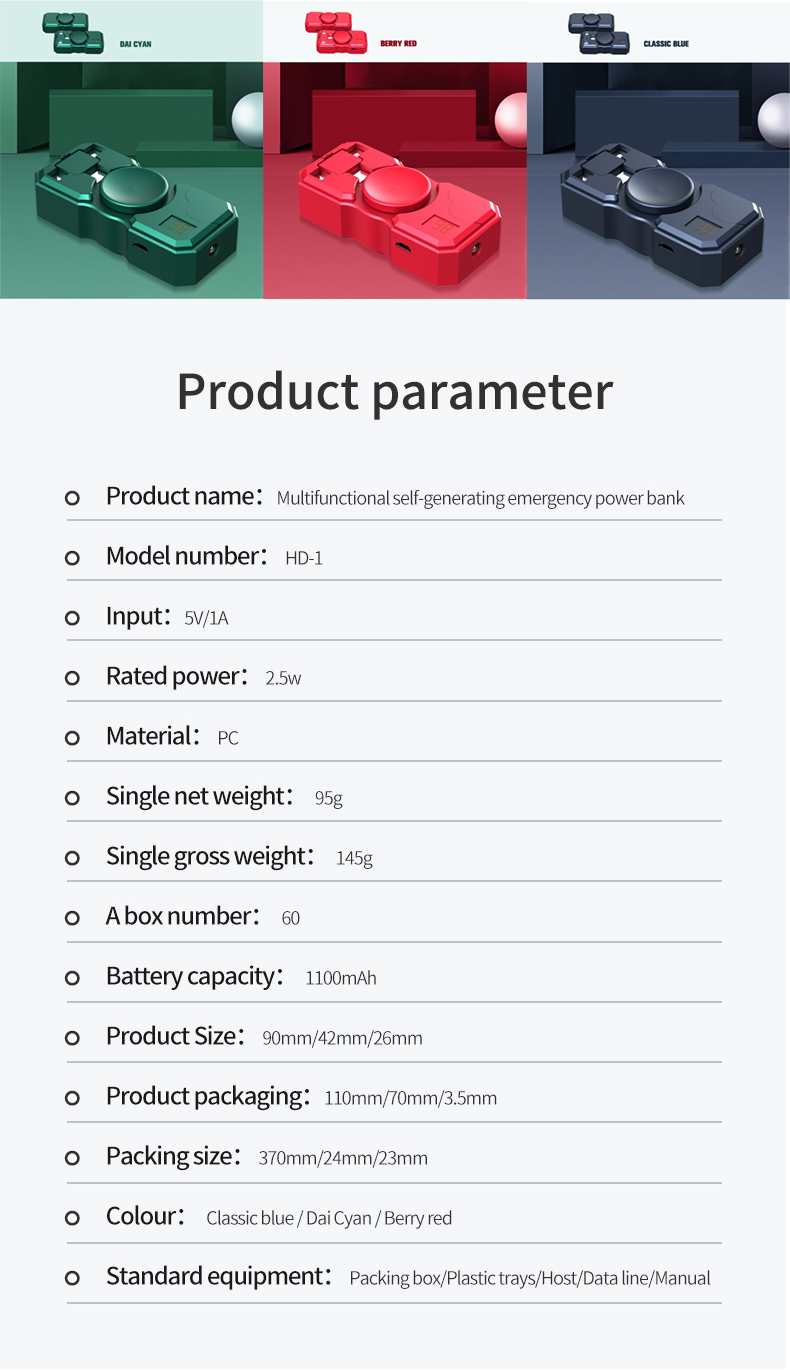Click the Dai Cyan small product icon

click(73, 33)
